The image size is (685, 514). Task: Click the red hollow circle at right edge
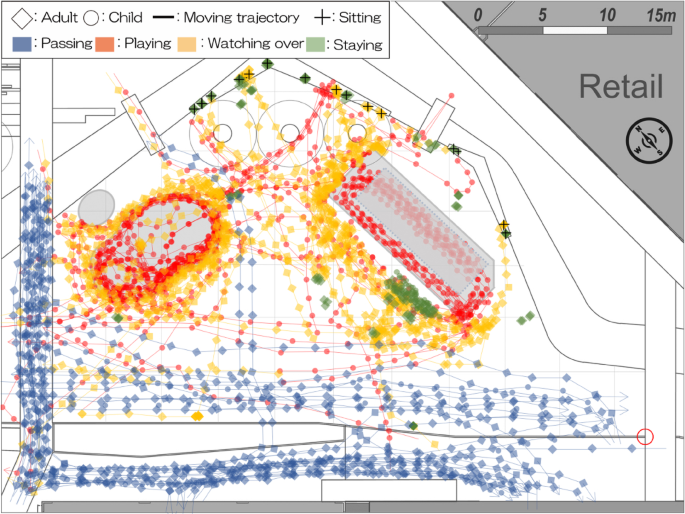click(x=645, y=436)
